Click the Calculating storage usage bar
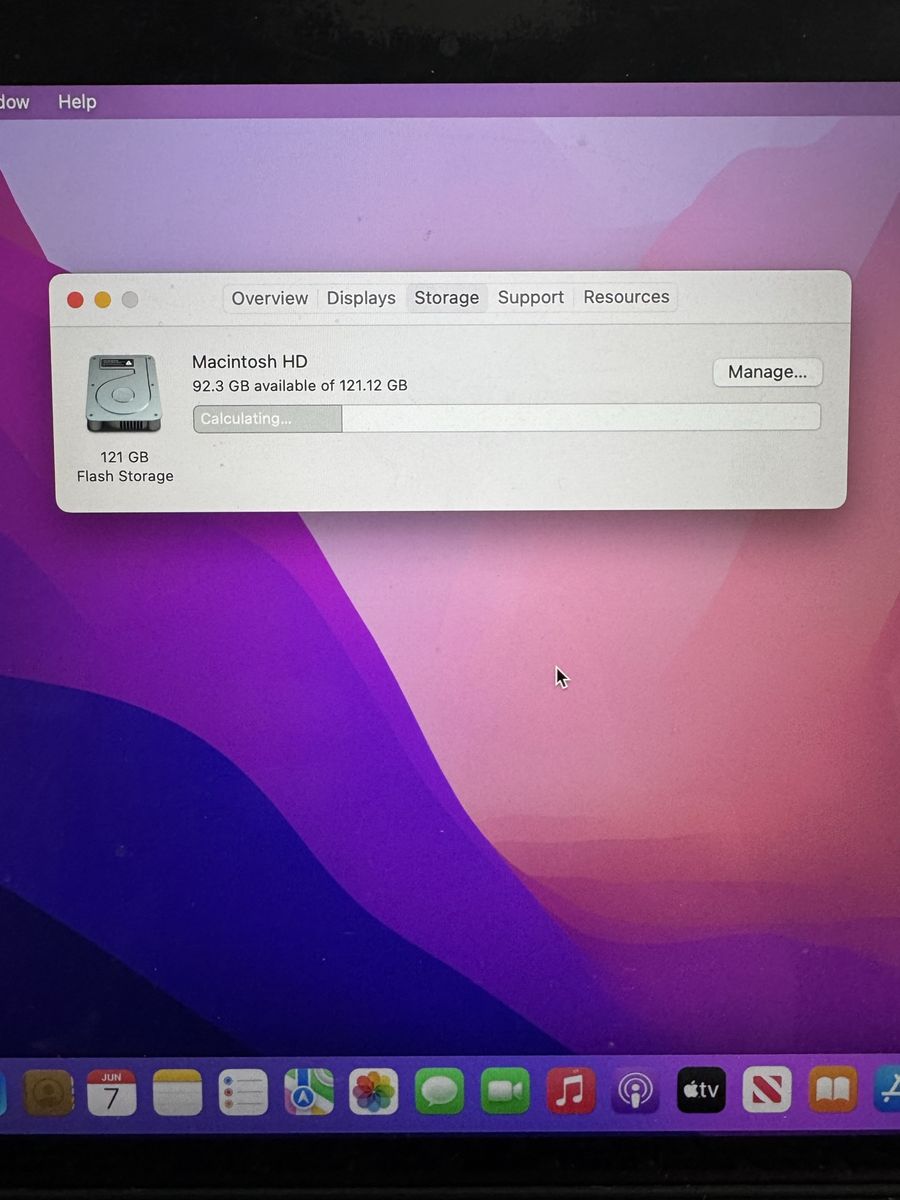The image size is (900, 1200). [x=507, y=418]
